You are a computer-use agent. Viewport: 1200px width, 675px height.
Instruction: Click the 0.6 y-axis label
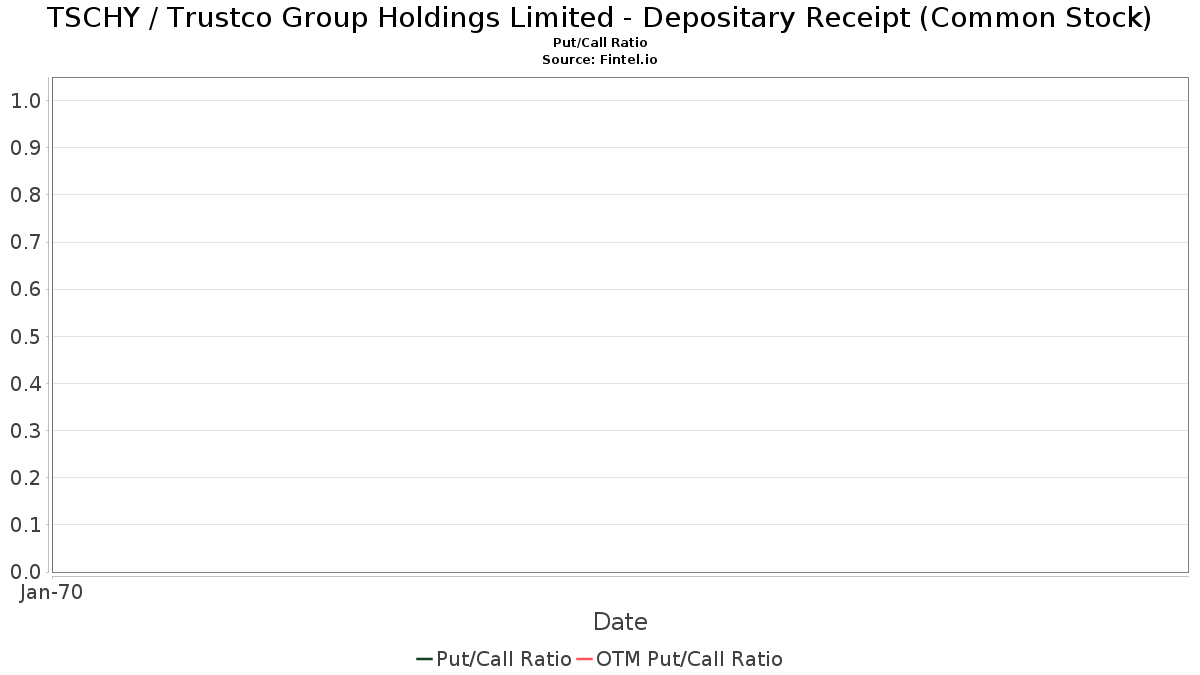point(25,289)
